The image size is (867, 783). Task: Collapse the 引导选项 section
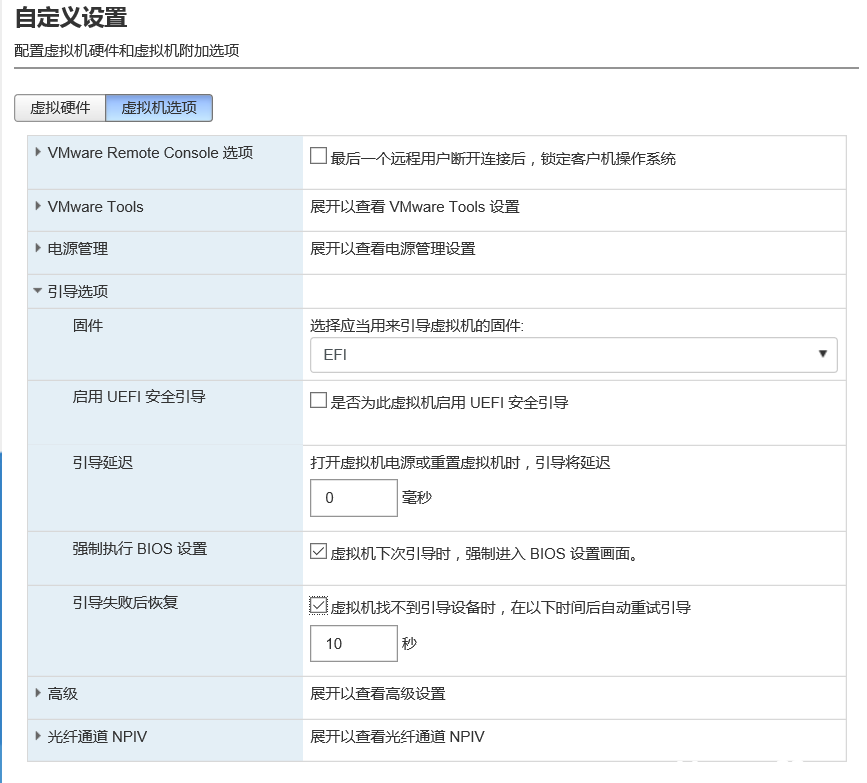pyautogui.click(x=39, y=292)
